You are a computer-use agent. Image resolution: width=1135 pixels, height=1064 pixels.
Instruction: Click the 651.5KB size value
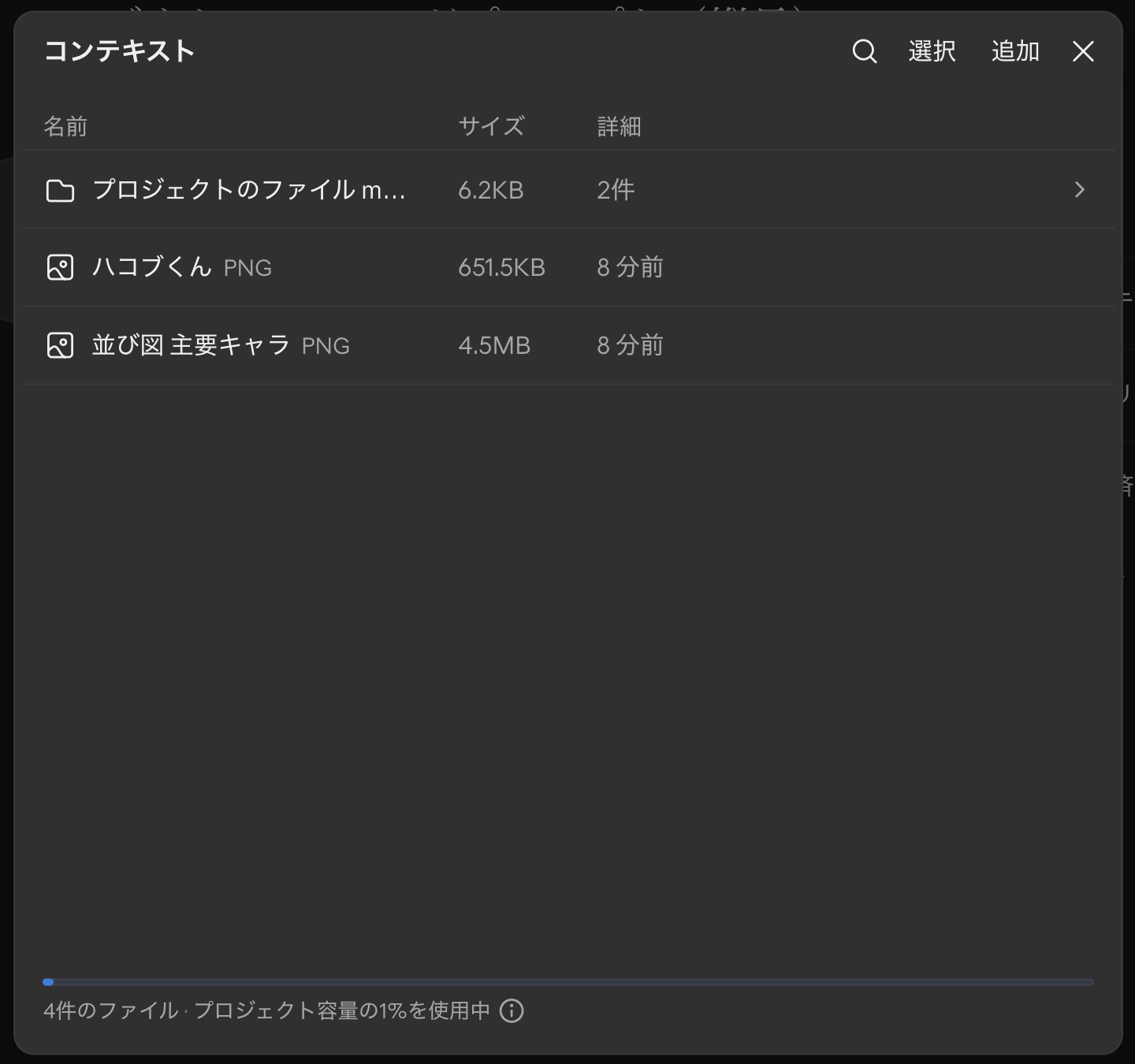(x=501, y=267)
